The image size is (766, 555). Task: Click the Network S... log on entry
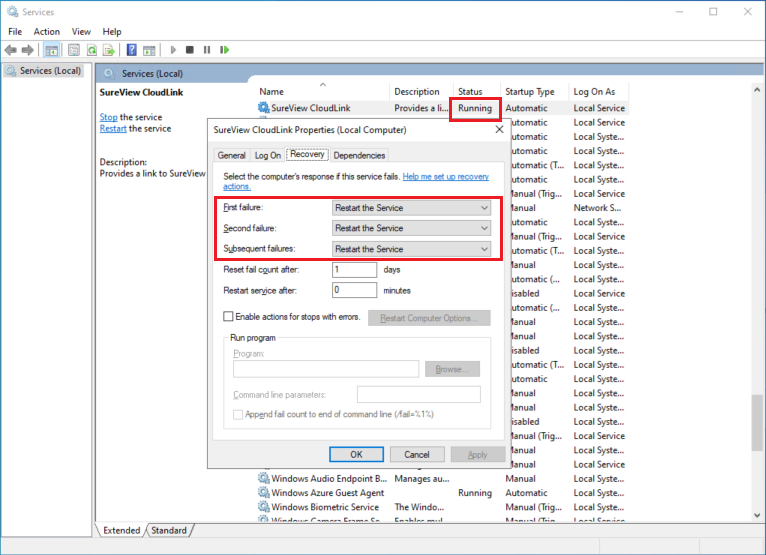(597, 208)
